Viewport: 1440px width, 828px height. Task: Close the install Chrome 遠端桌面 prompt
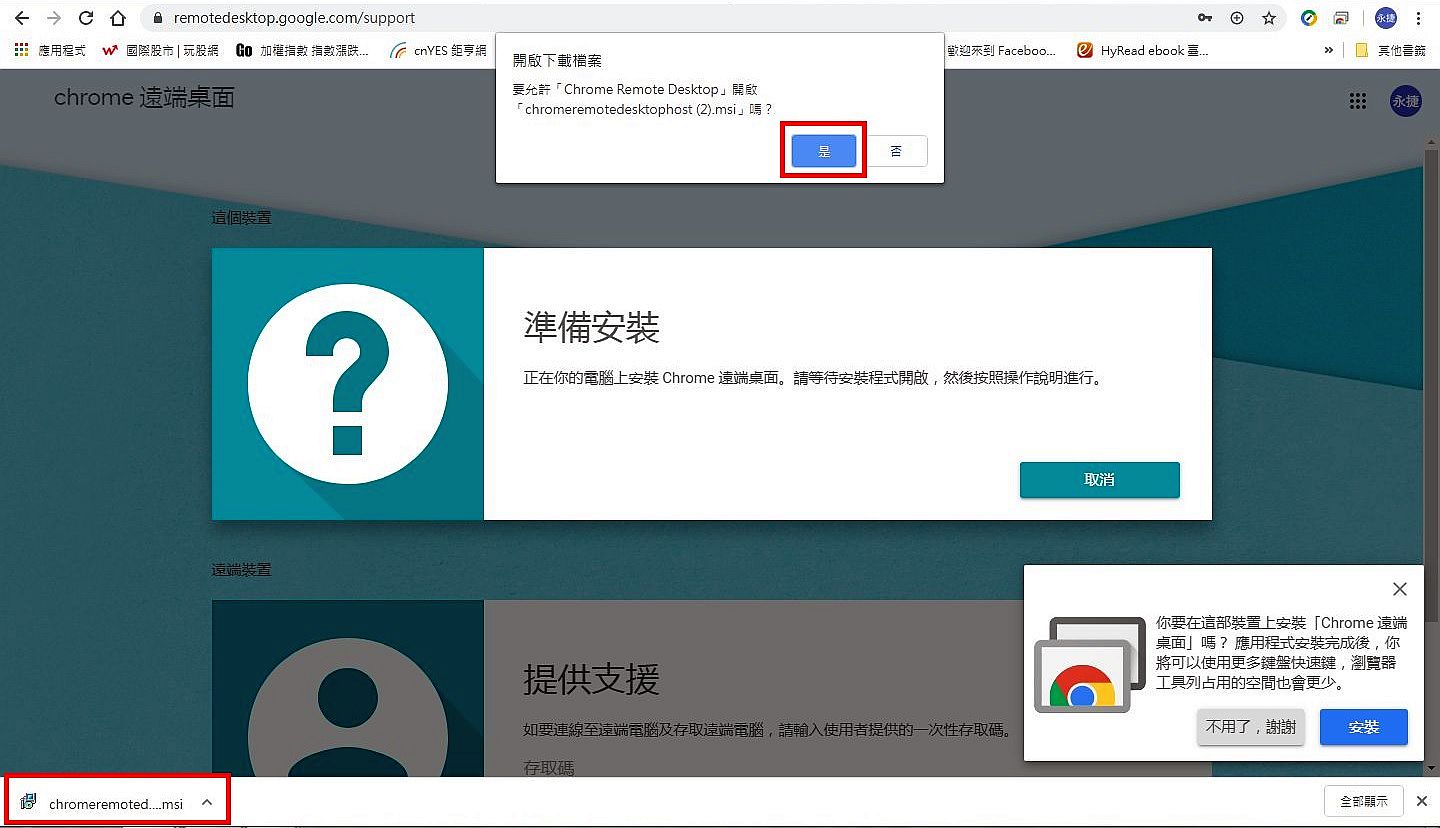pos(1400,589)
